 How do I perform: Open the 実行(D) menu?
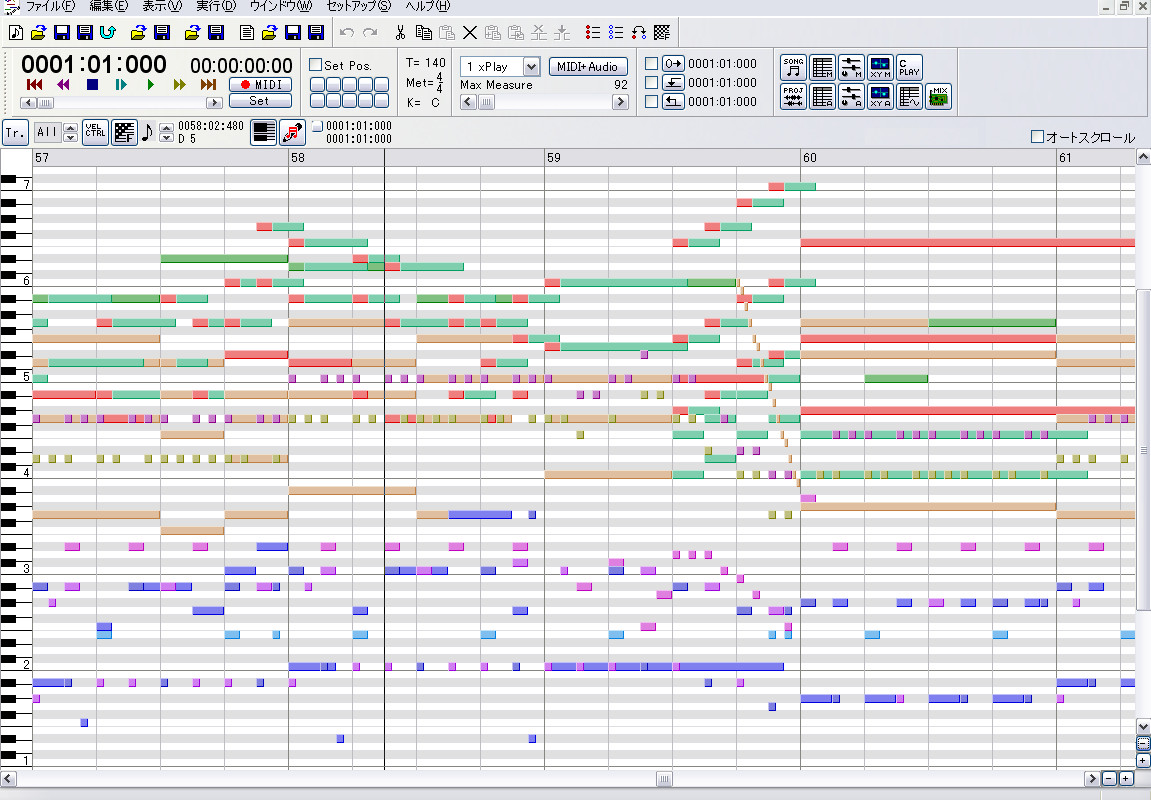216,6
